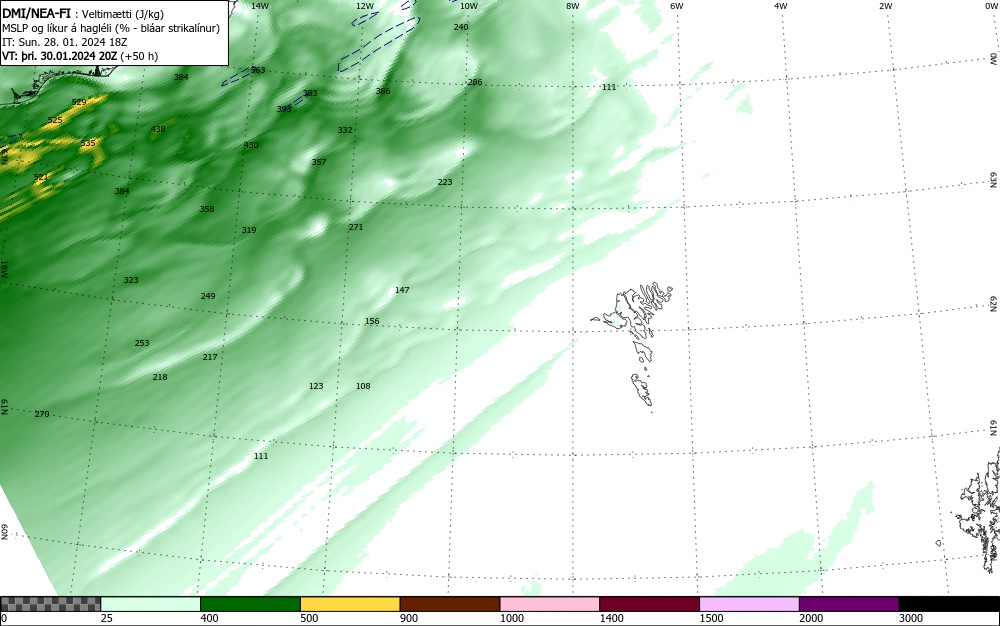This screenshot has width=1000, height=626.
Task: Click the map value 108
Action: 363,386
